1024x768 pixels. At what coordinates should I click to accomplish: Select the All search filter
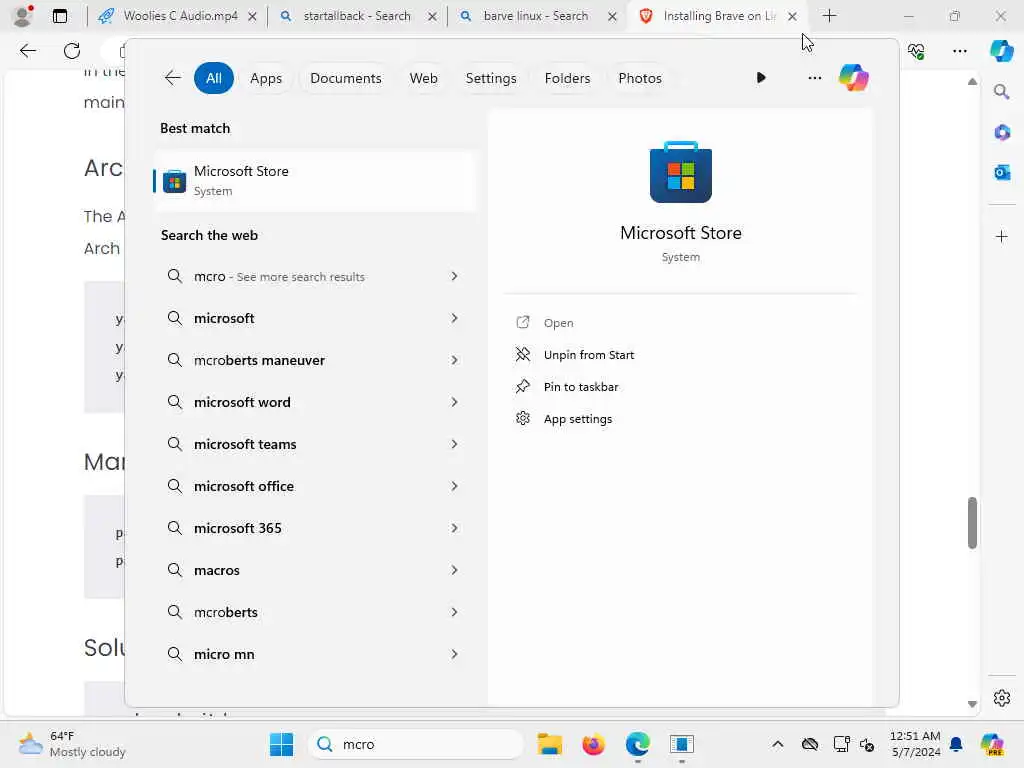coord(214,78)
